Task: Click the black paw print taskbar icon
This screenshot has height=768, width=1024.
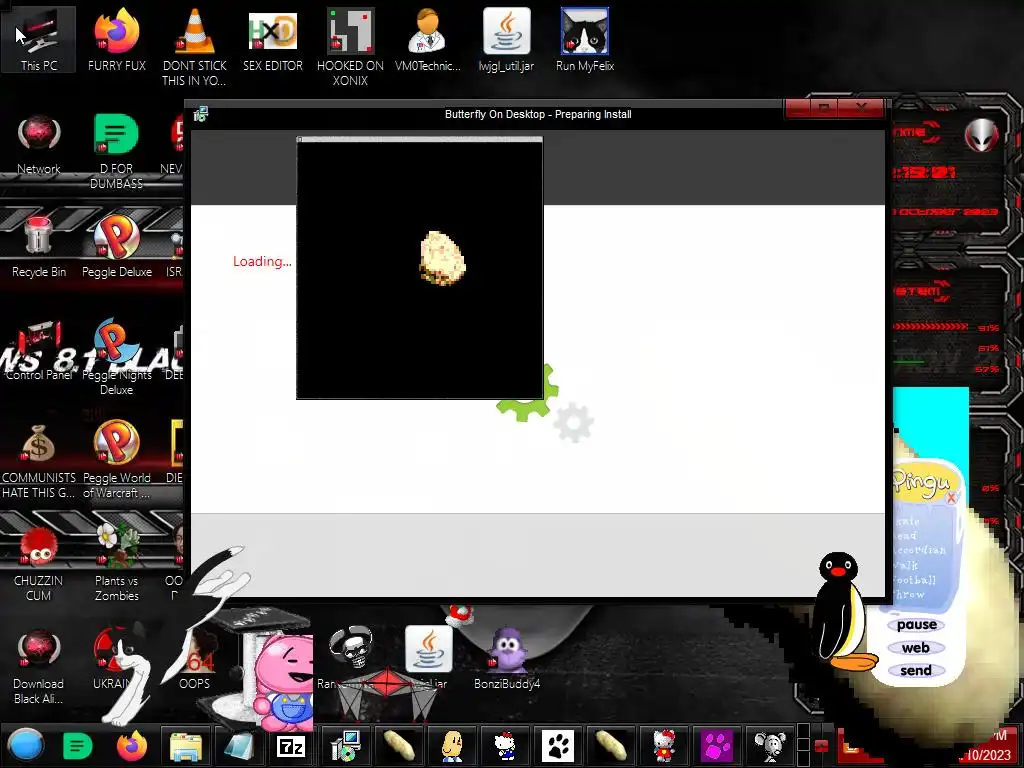Action: click(558, 746)
